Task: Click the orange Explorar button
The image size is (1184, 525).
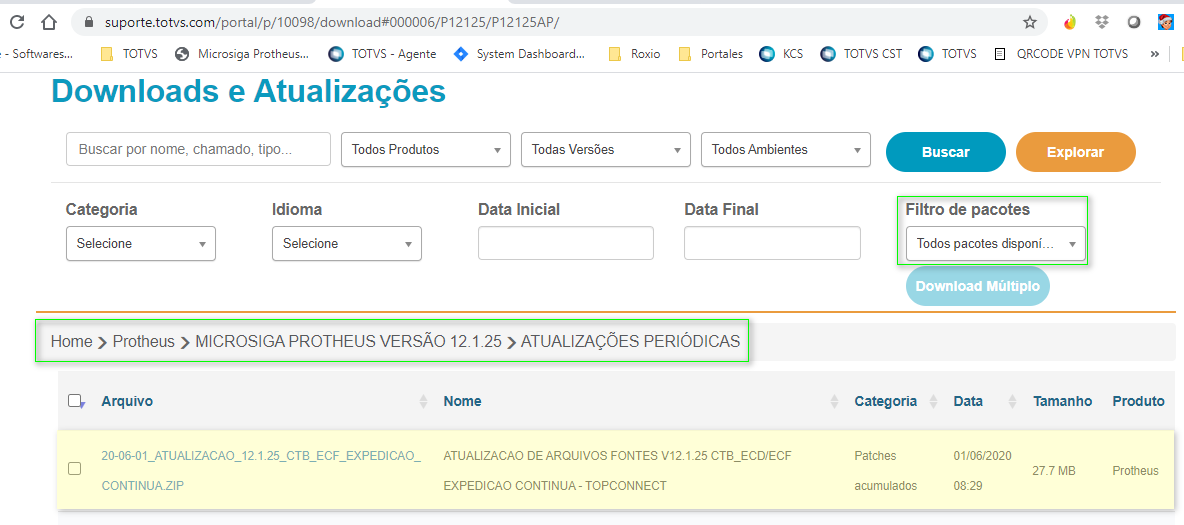Action: (x=1076, y=152)
